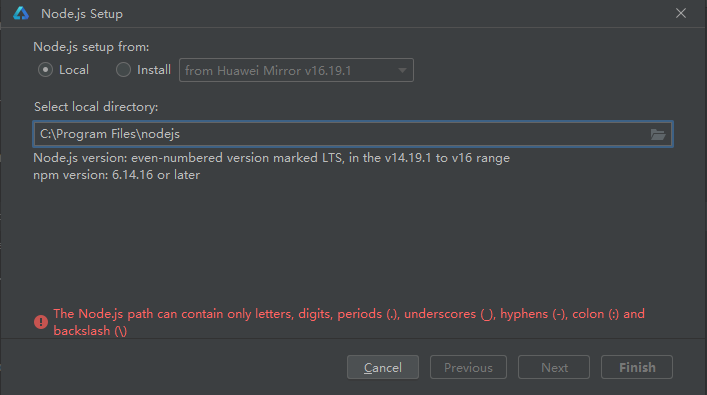Click the "Local" option label text
Screen dimensions: 707x395
click(x=74, y=70)
